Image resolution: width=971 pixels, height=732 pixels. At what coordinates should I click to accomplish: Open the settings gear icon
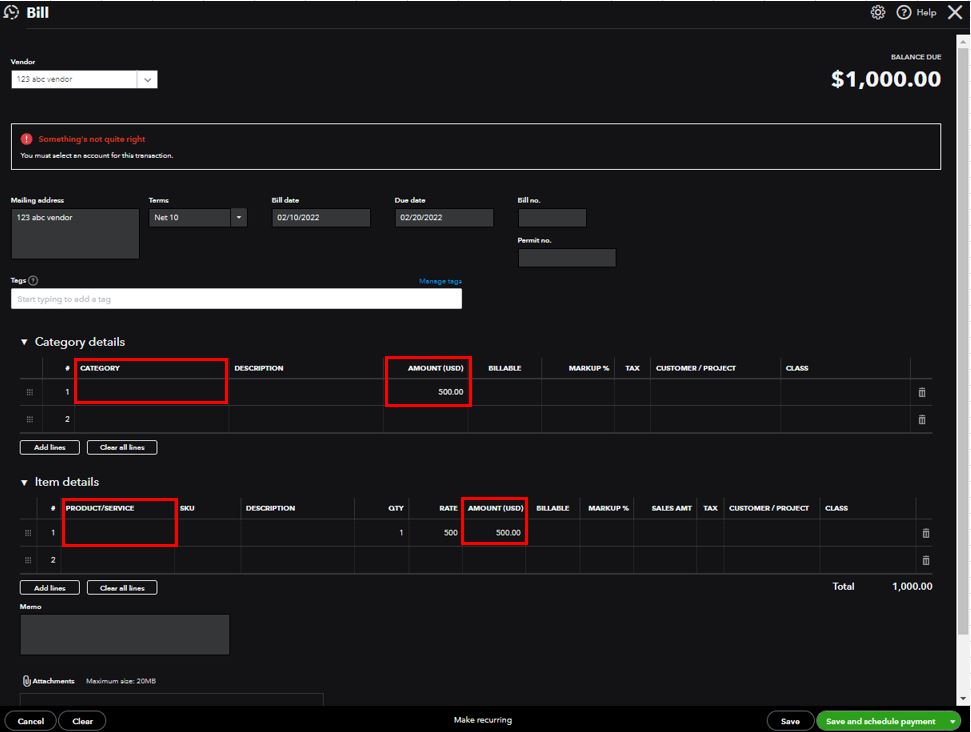click(878, 13)
